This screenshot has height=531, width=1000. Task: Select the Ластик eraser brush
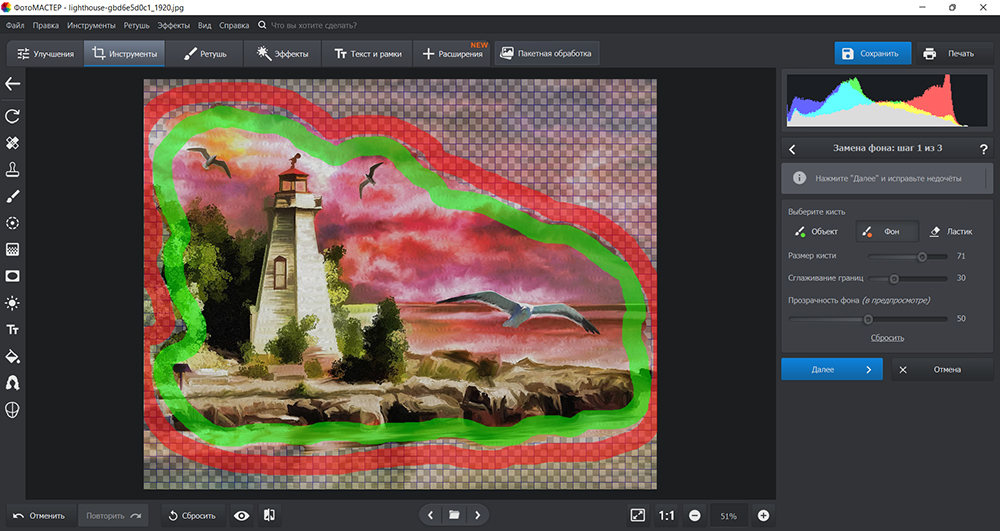950,231
